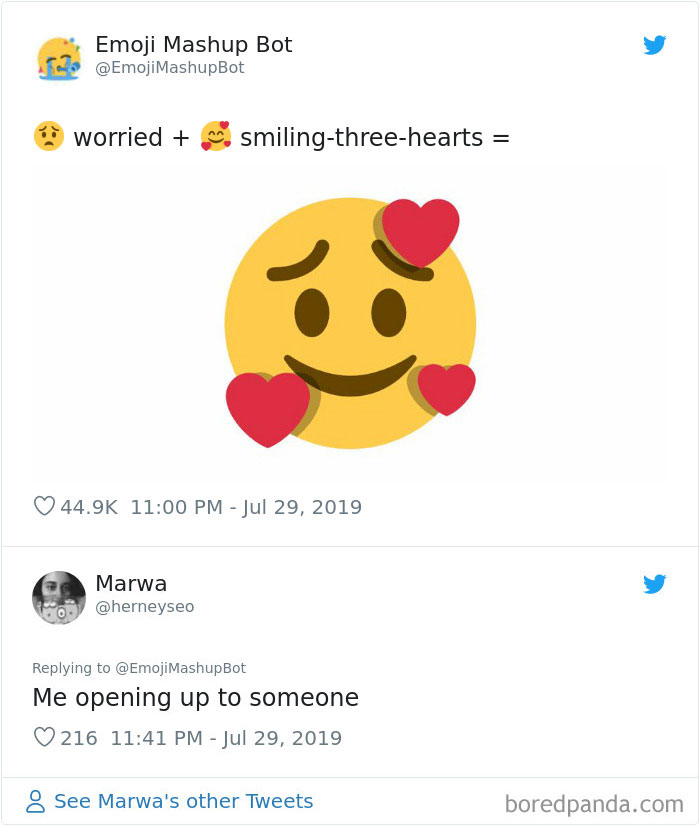Click the Emoji Mashup Bot profile avatar
Viewport: 700px width, 826px height.
click(59, 57)
